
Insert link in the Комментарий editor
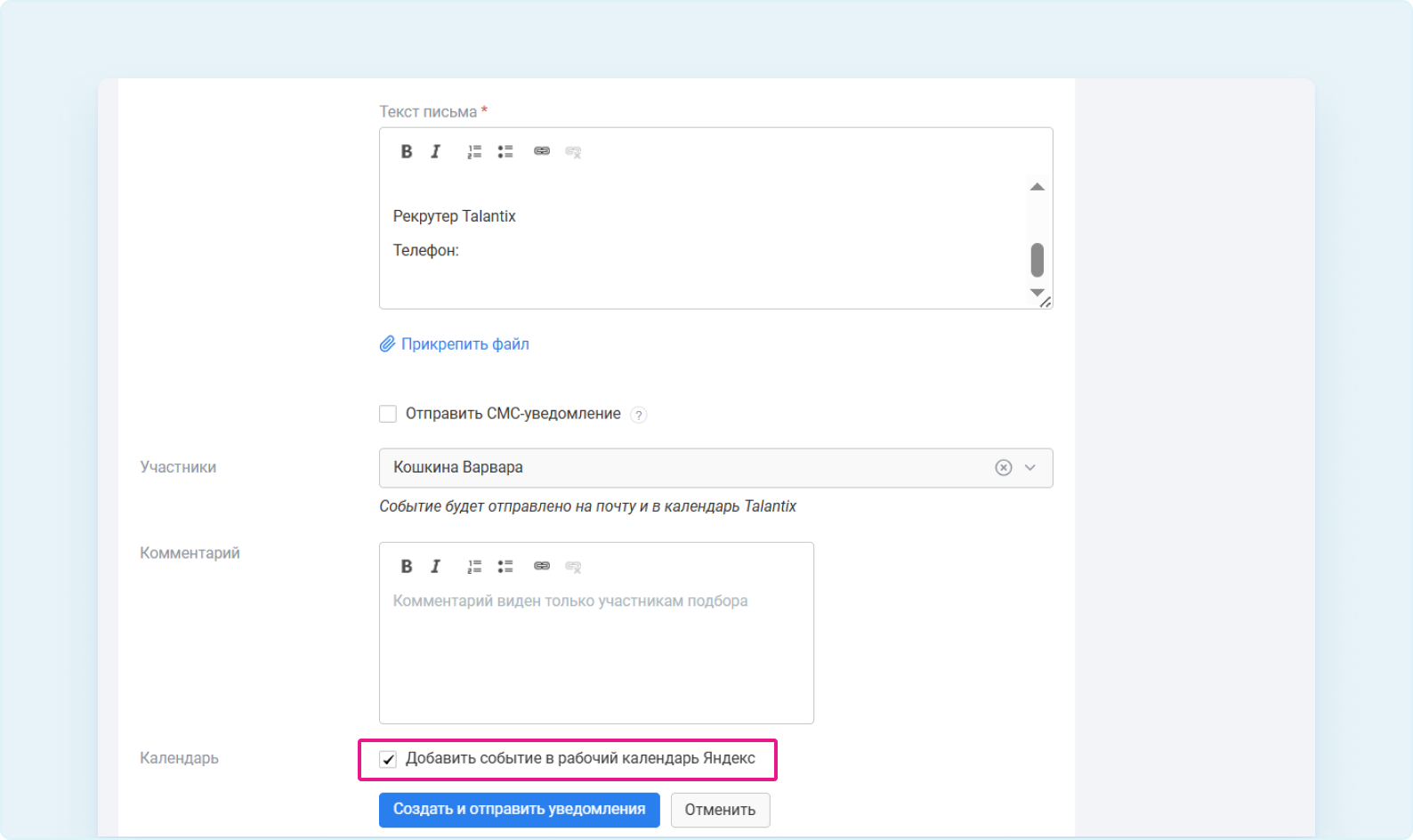coord(542,566)
